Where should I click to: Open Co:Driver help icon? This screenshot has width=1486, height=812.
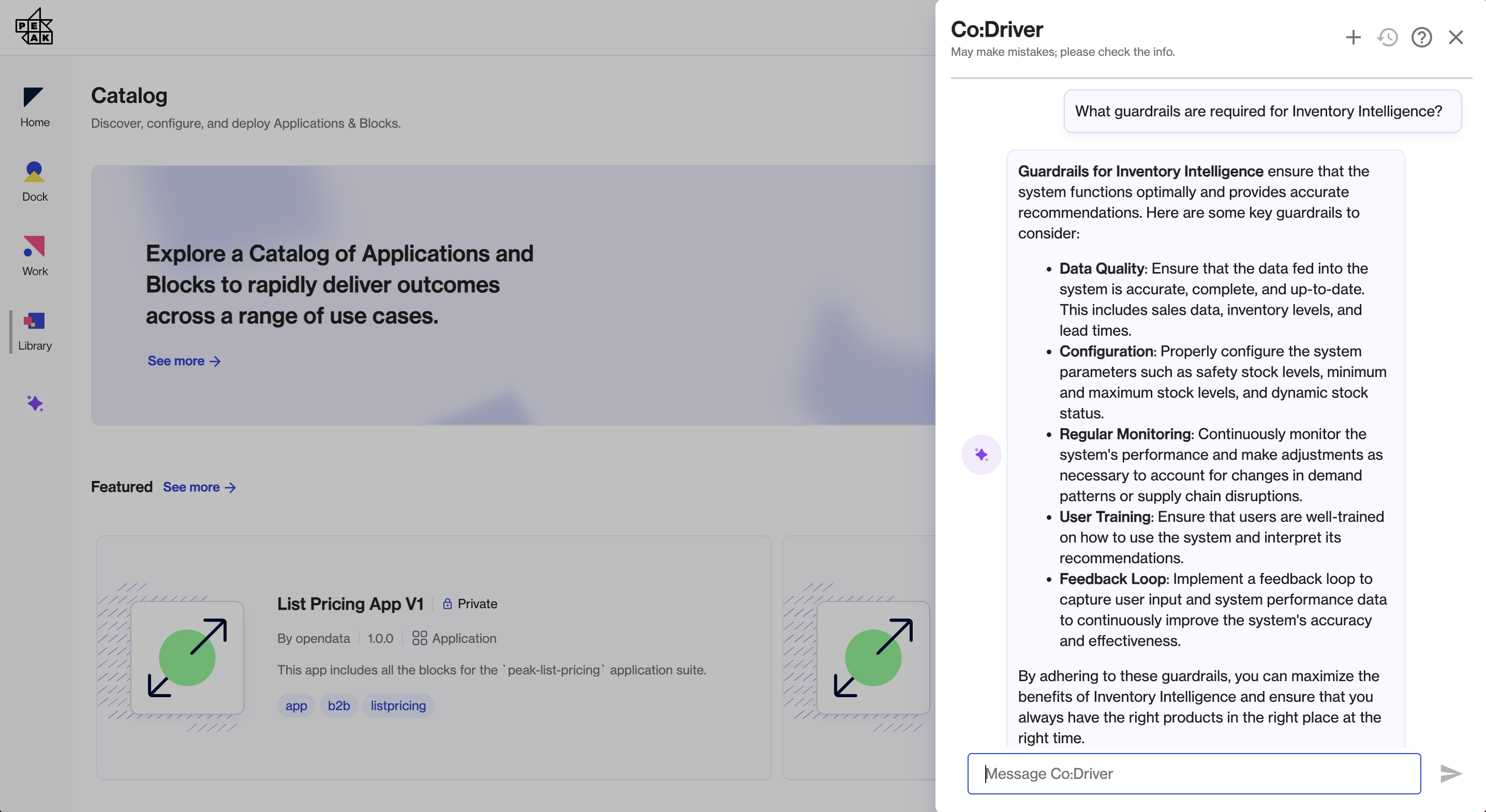click(x=1421, y=37)
